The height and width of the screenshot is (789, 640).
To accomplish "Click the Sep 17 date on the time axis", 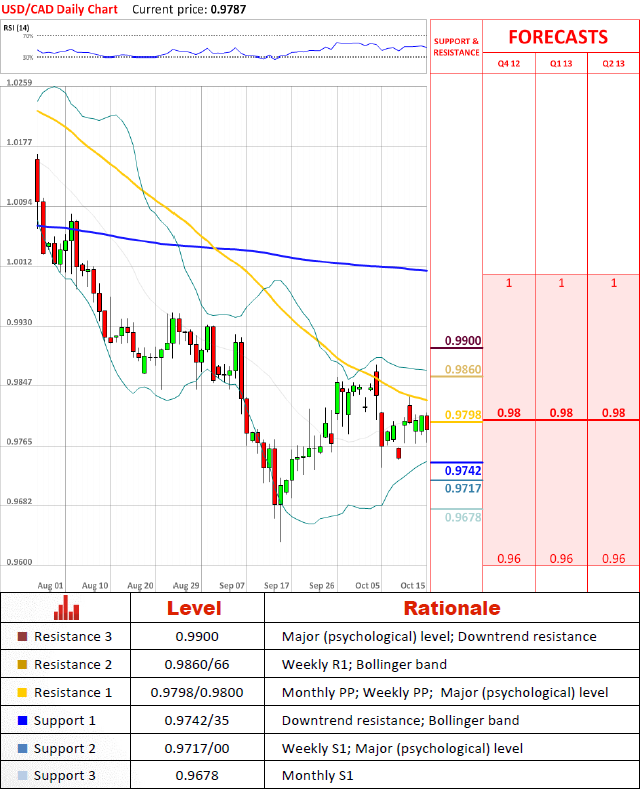I will (x=277, y=584).
